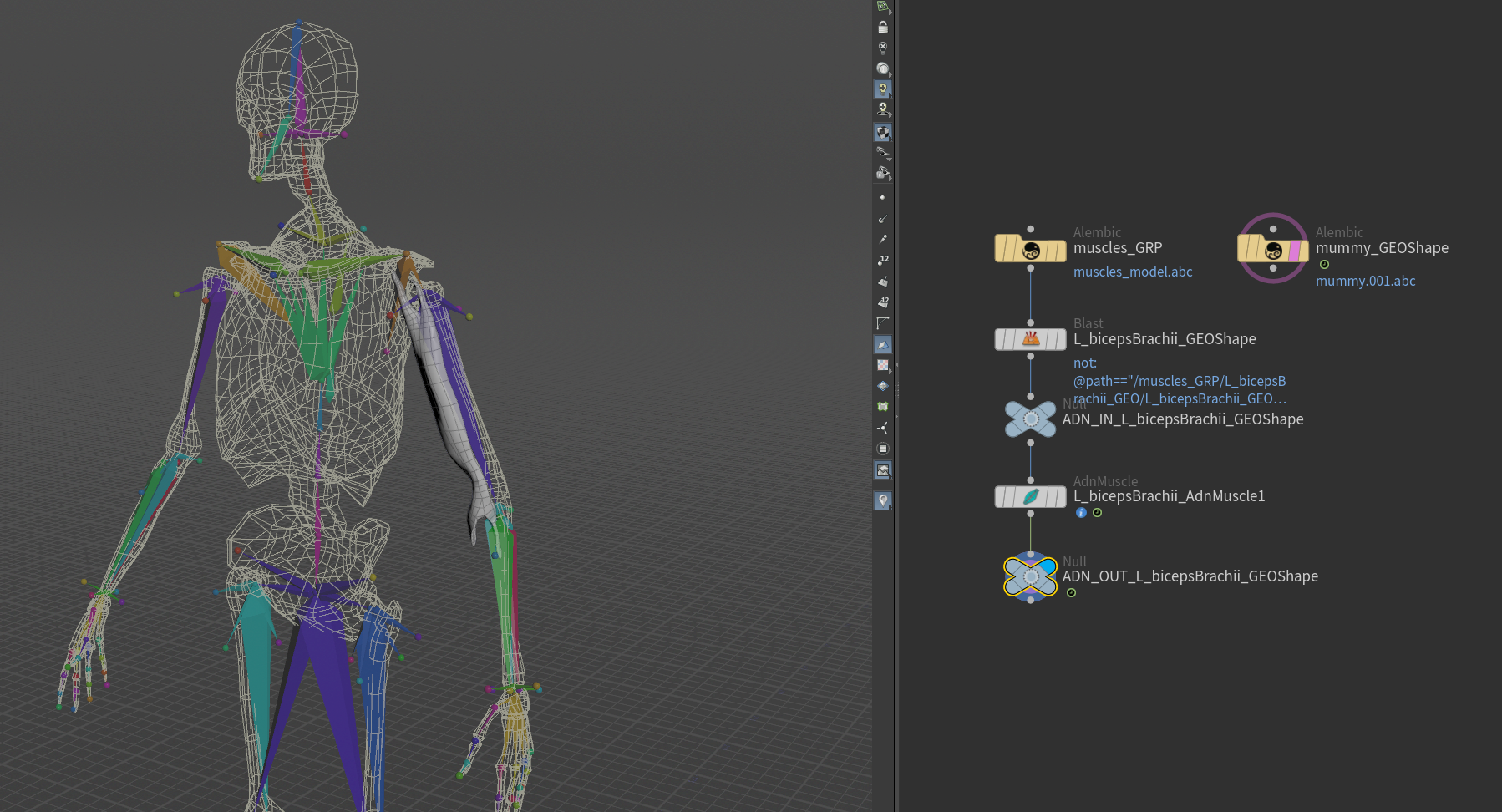Click the point numbers '12' icon

point(883,261)
